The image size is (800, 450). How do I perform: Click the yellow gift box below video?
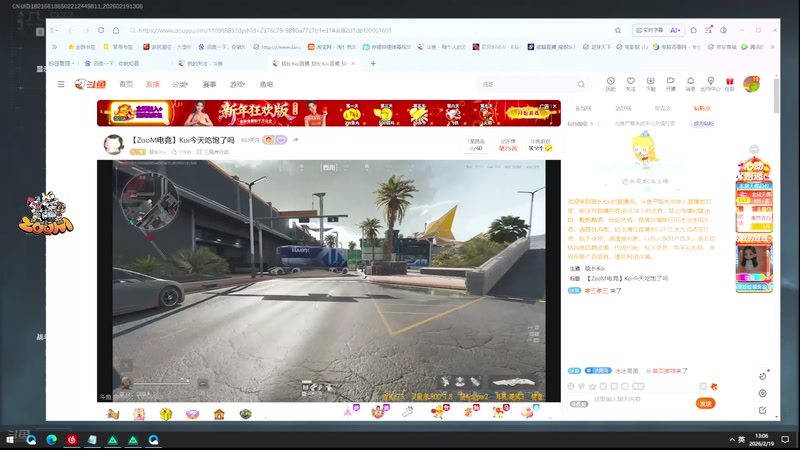coord(166,414)
